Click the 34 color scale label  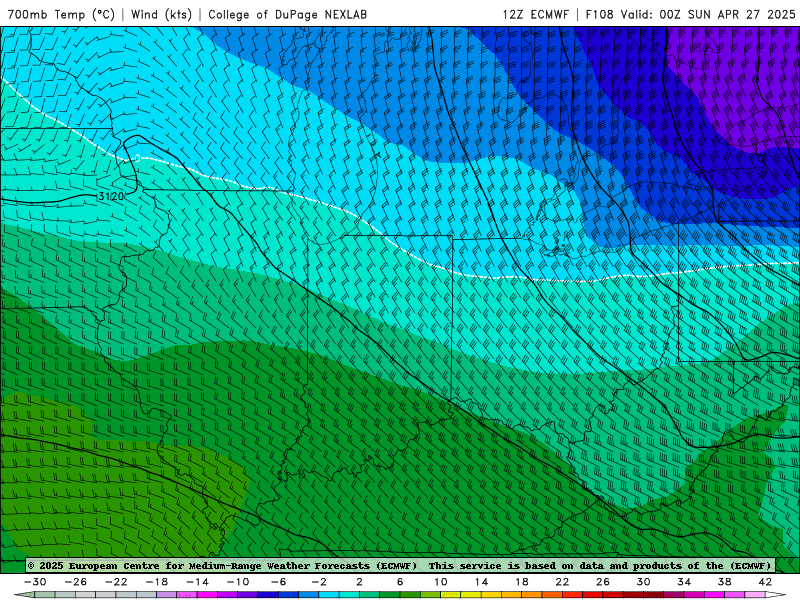(684, 582)
